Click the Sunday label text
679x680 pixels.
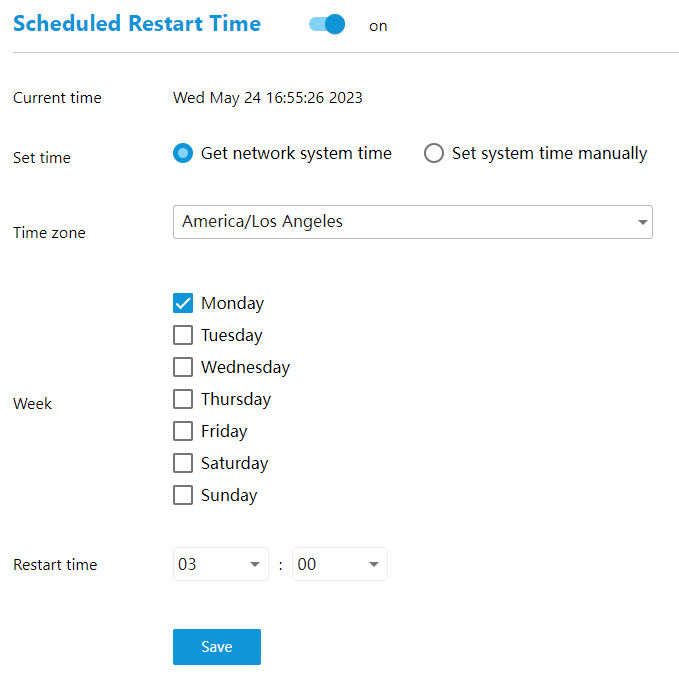click(229, 496)
